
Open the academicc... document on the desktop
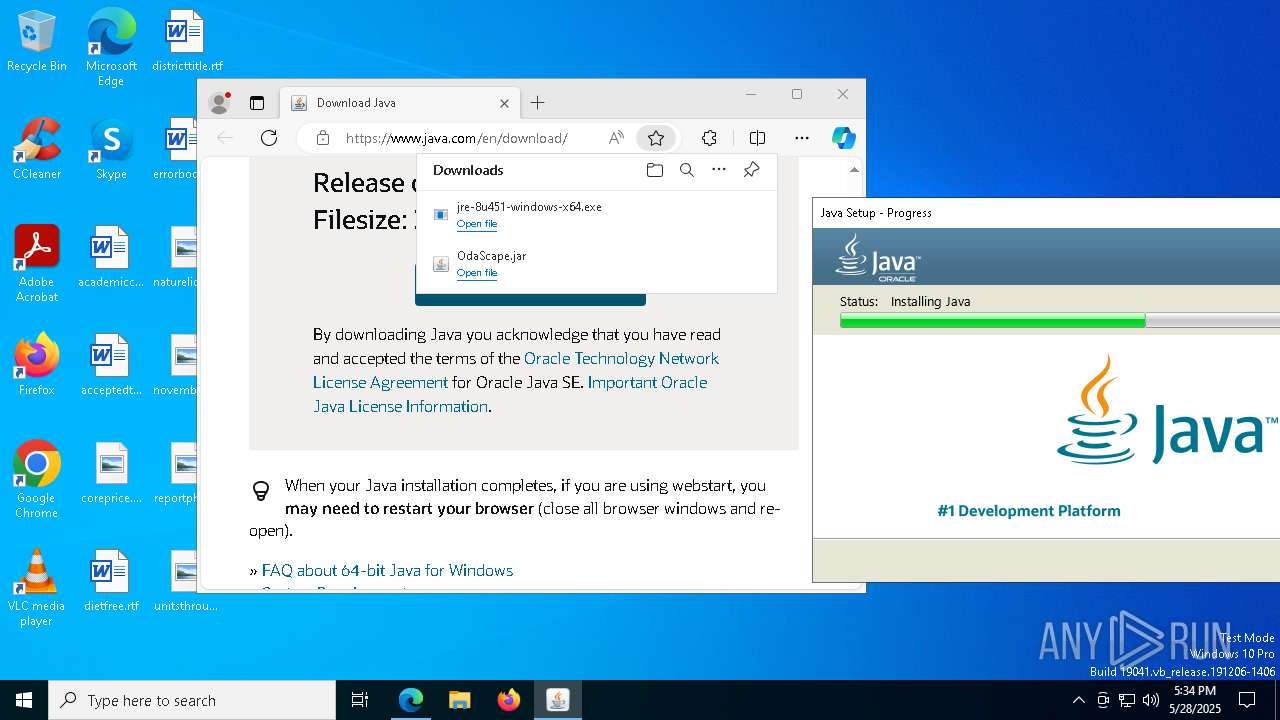[x=111, y=257]
